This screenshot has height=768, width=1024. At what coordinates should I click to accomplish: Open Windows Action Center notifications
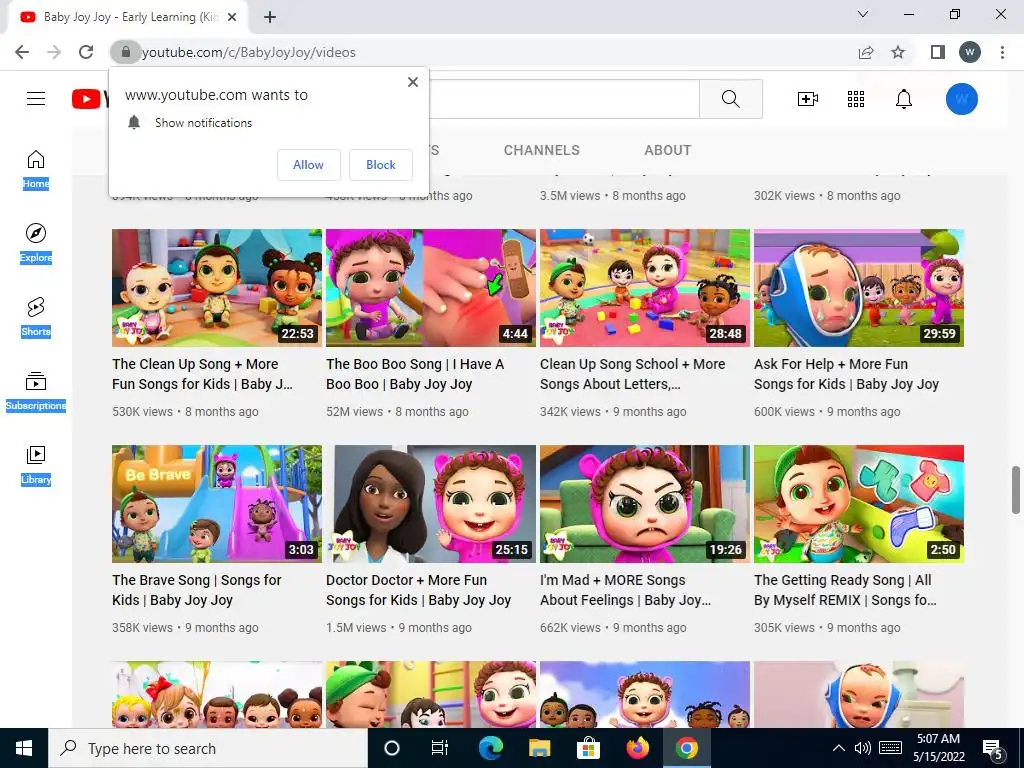pyautogui.click(x=993, y=749)
